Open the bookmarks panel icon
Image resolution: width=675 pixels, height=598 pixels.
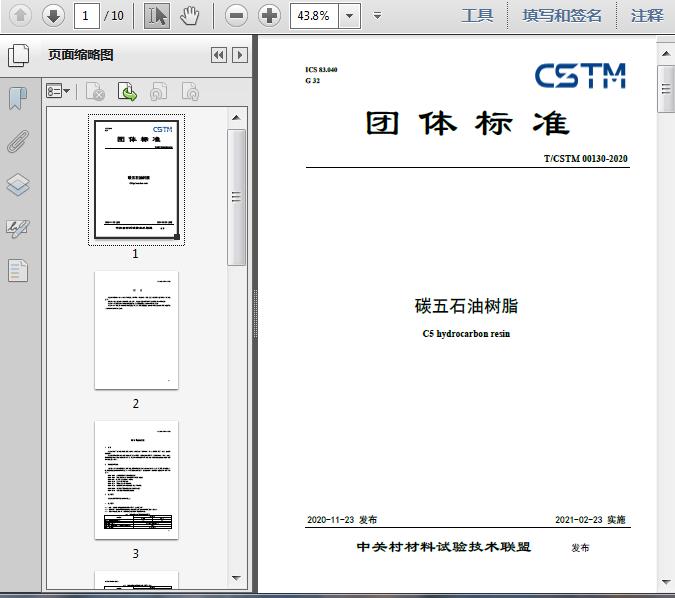[x=18, y=98]
